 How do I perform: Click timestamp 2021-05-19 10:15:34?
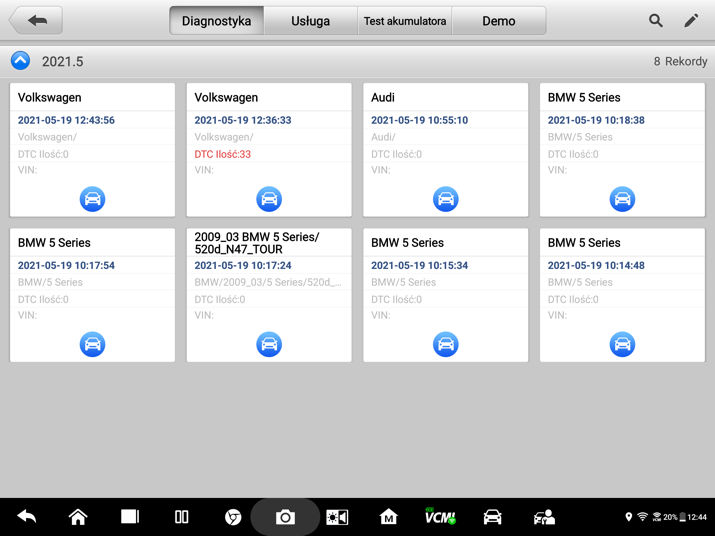click(x=420, y=265)
